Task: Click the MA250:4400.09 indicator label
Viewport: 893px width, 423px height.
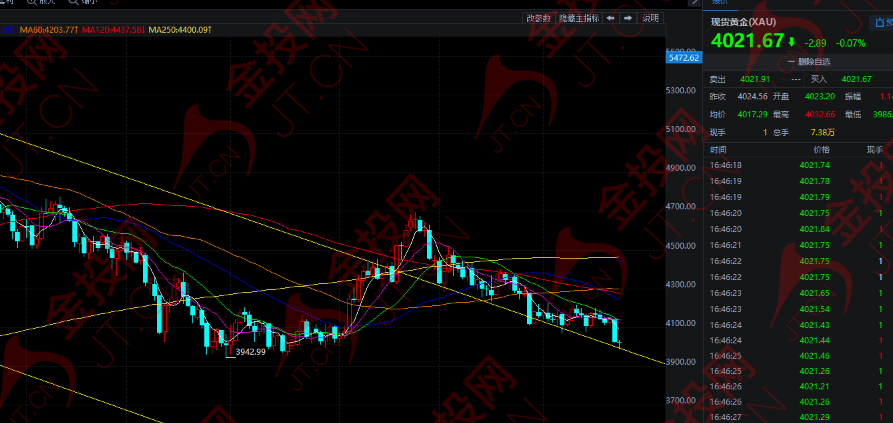Action: 180,29
